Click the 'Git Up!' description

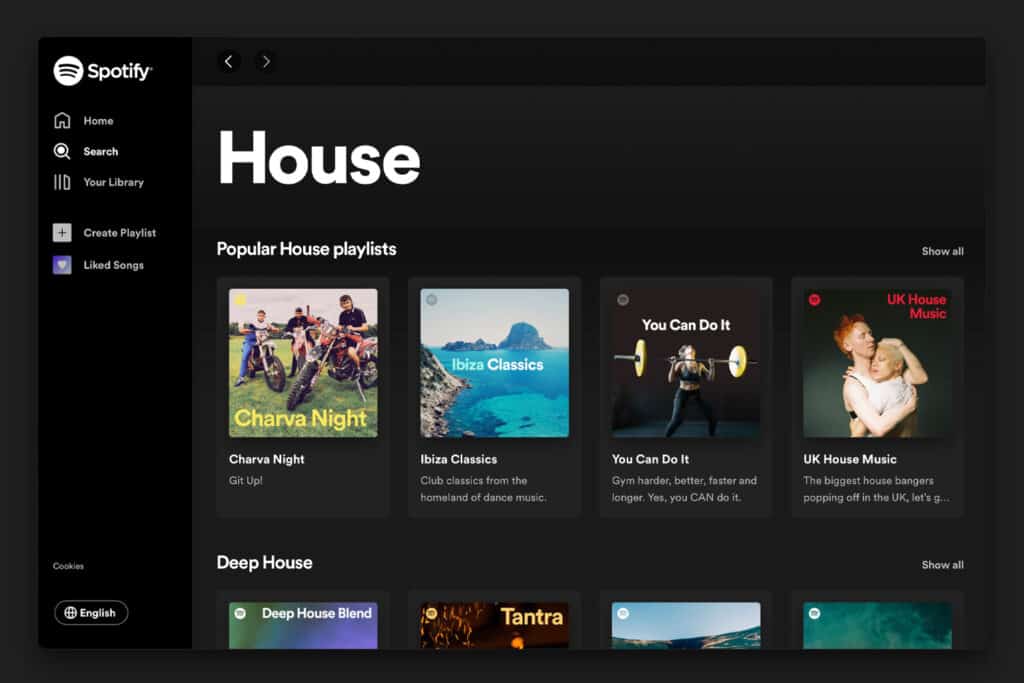click(246, 481)
